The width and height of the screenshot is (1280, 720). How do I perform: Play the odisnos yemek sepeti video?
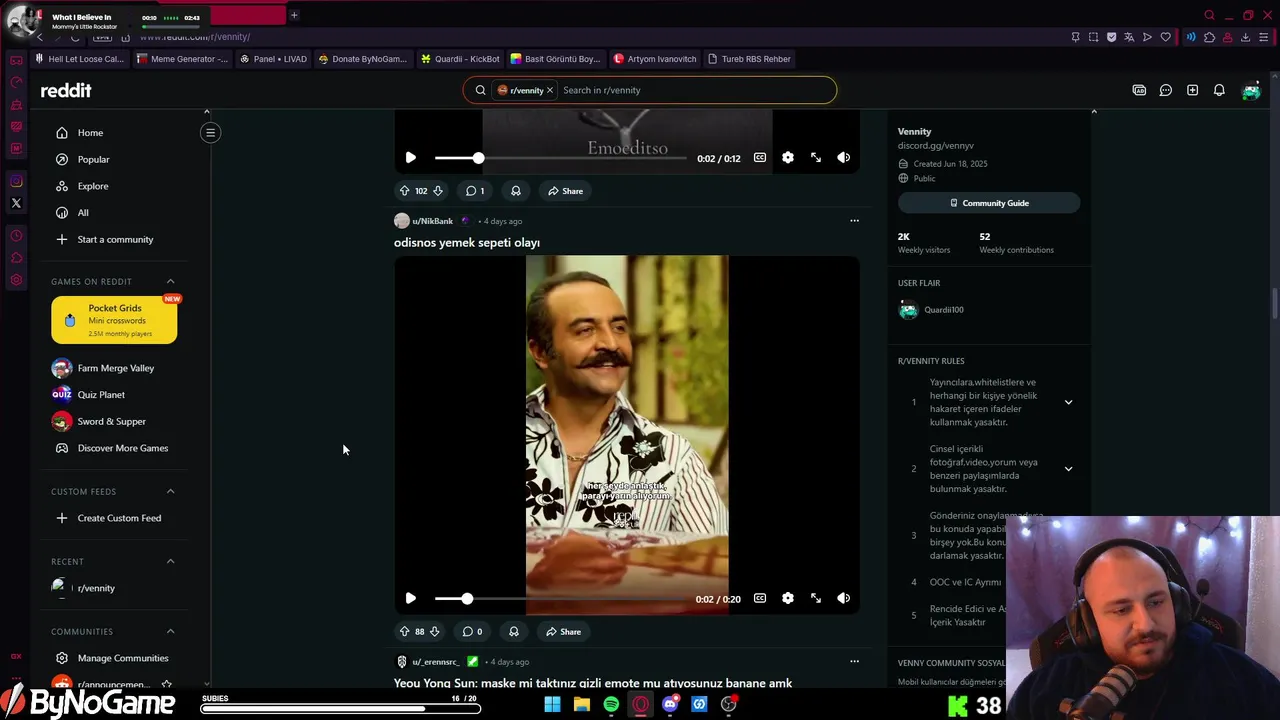[x=410, y=598]
